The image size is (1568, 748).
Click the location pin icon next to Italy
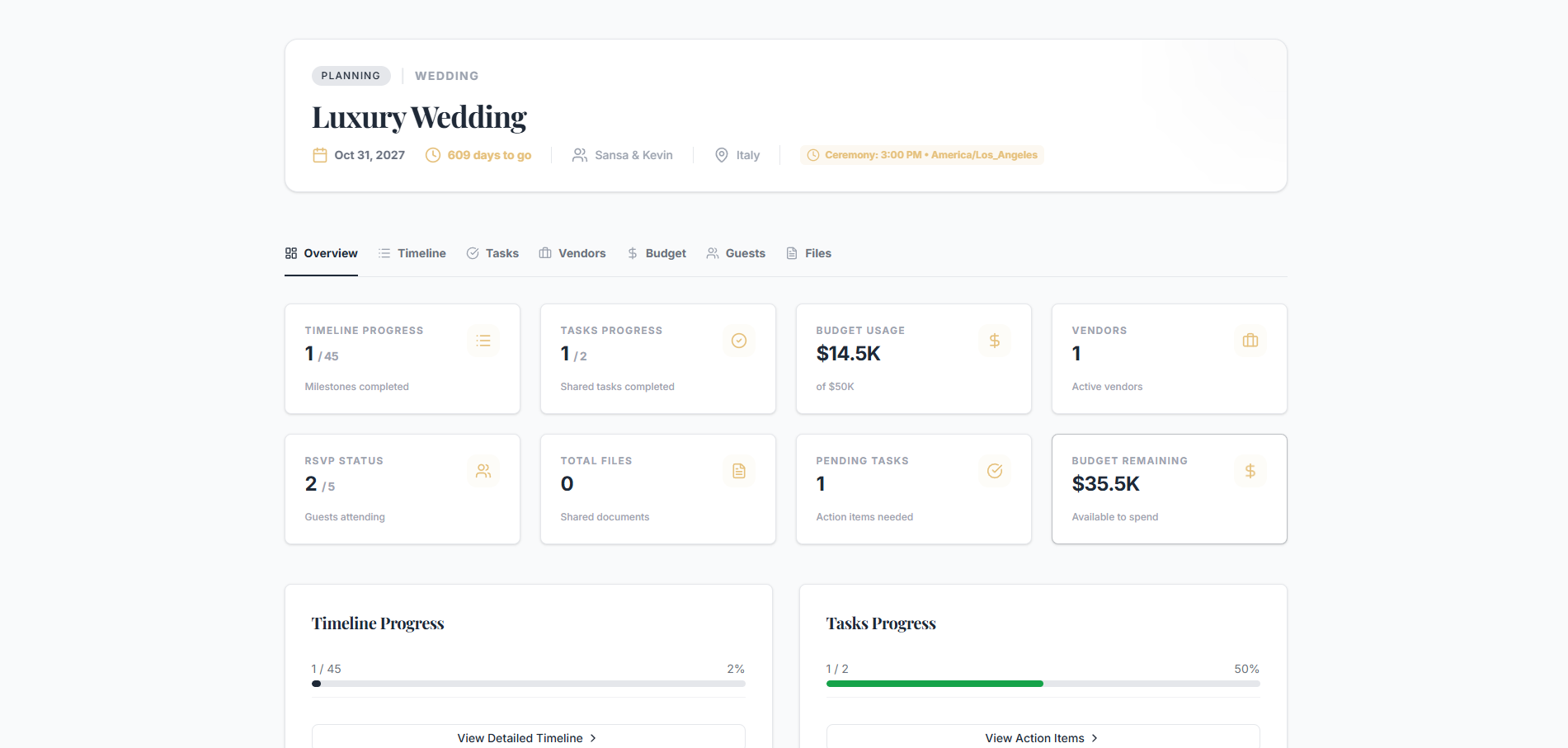coord(721,154)
